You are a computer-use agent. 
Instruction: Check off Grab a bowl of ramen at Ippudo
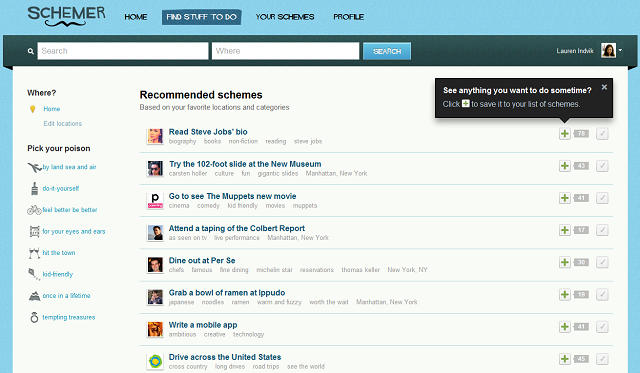click(602, 294)
